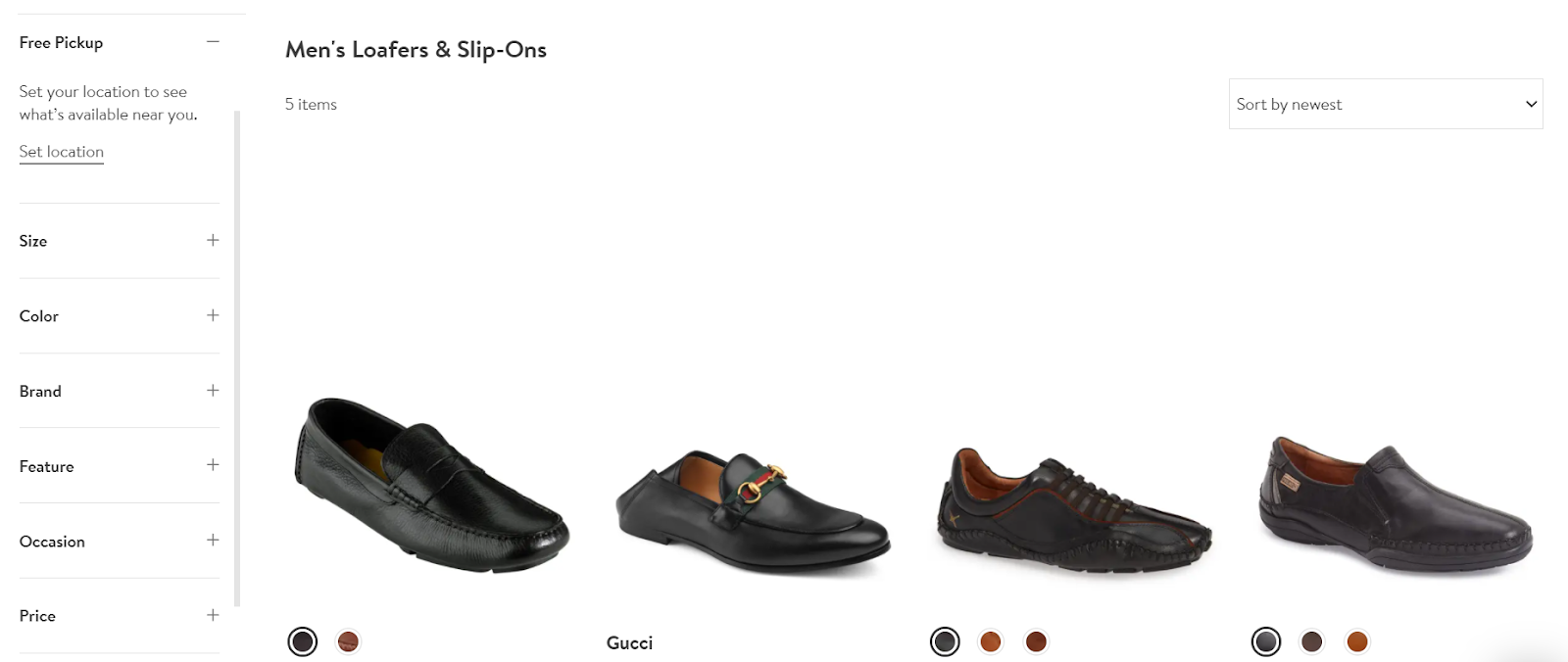Image resolution: width=1568 pixels, height=662 pixels.
Task: Click the Set location link
Action: tap(62, 152)
